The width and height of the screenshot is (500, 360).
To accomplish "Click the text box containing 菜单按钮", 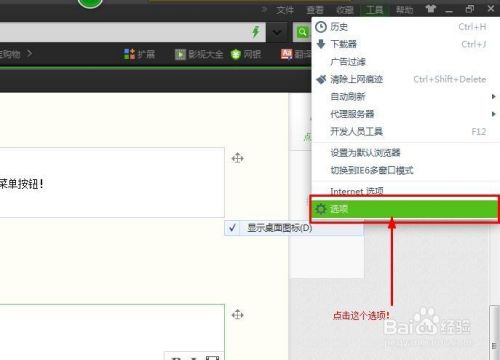I will [x=112, y=182].
